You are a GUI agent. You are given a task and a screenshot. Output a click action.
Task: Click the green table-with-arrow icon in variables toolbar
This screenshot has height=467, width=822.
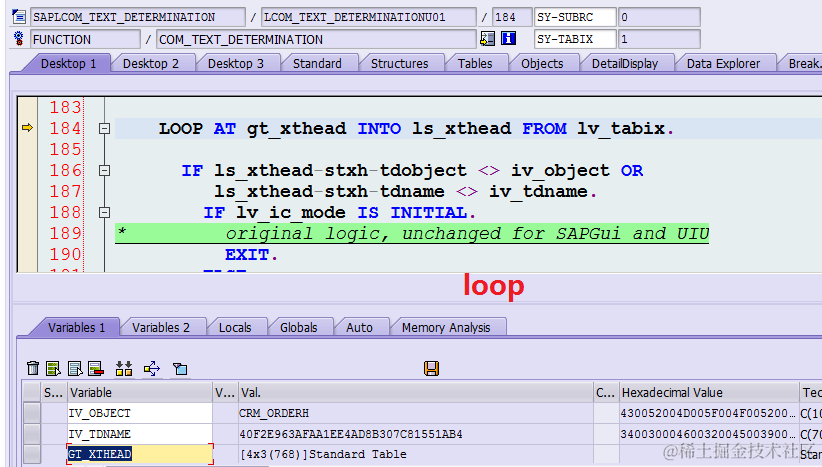(53, 368)
